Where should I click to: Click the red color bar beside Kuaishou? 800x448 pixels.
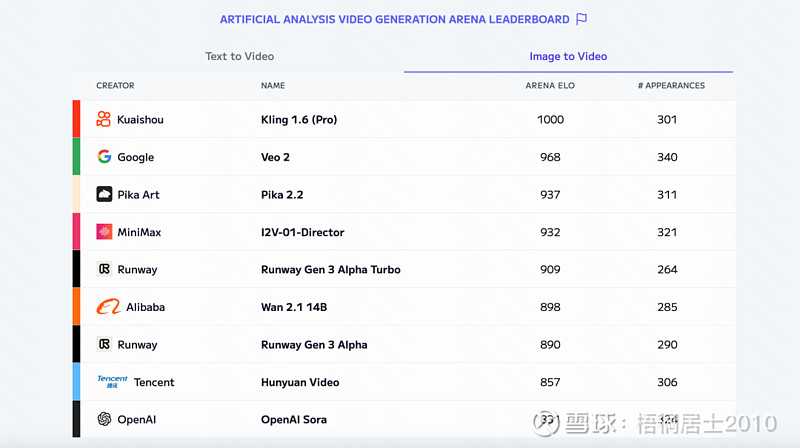76,119
